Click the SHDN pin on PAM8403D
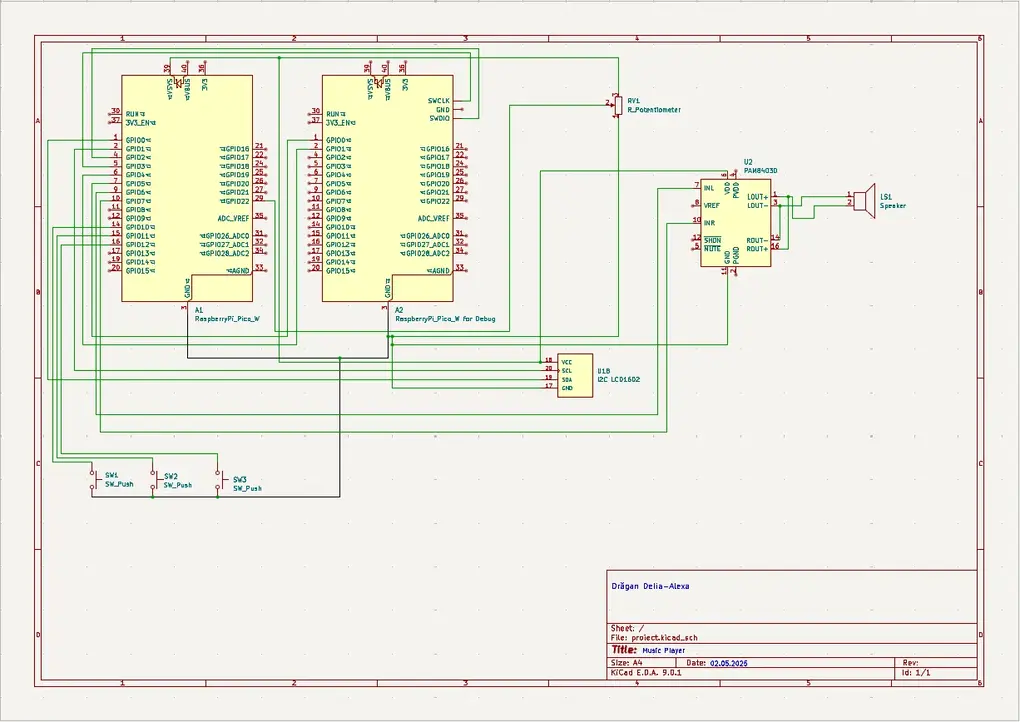This screenshot has width=1020, height=722. (x=712, y=241)
